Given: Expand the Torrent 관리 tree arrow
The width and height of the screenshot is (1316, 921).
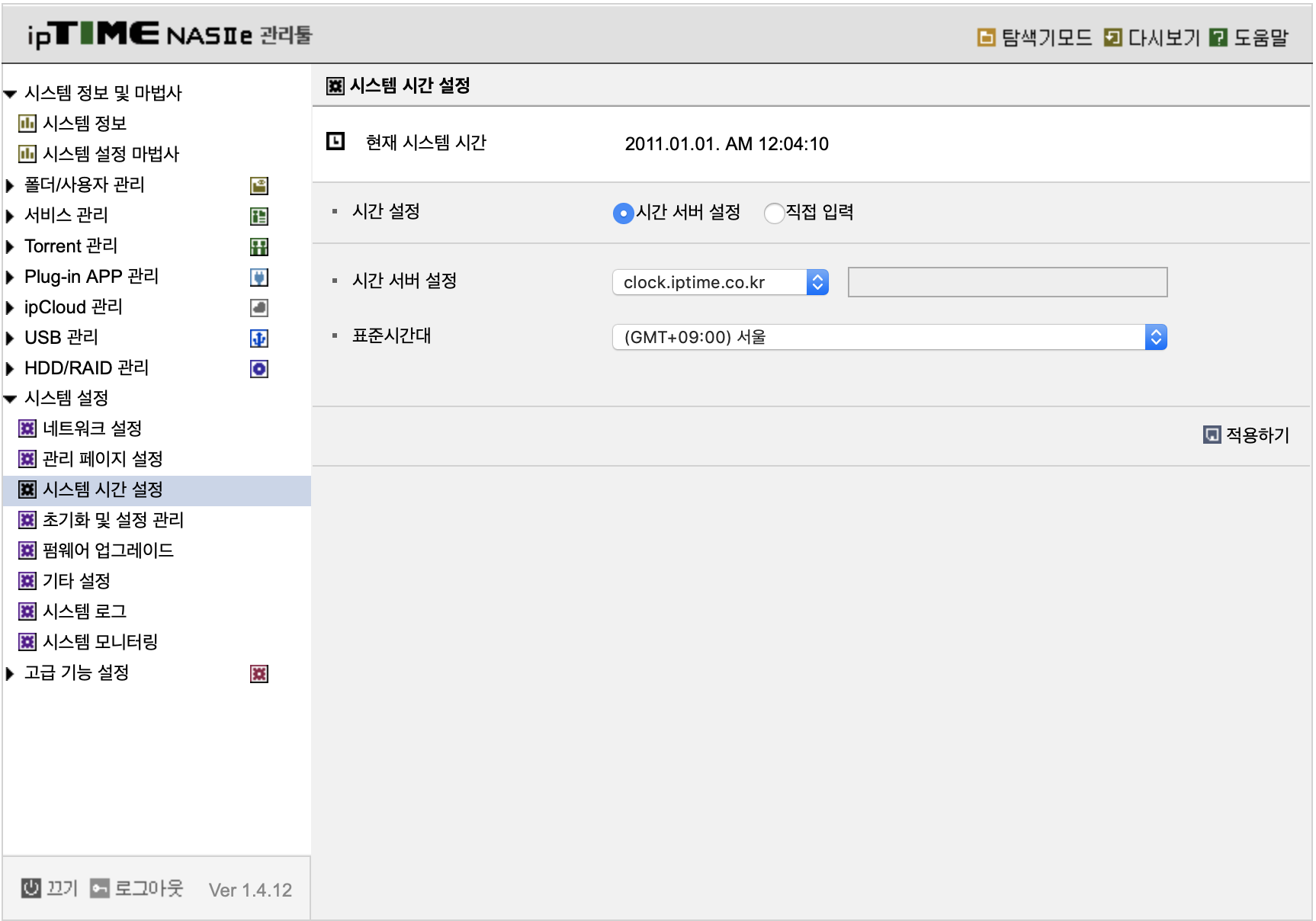Looking at the screenshot, I should click(x=10, y=246).
